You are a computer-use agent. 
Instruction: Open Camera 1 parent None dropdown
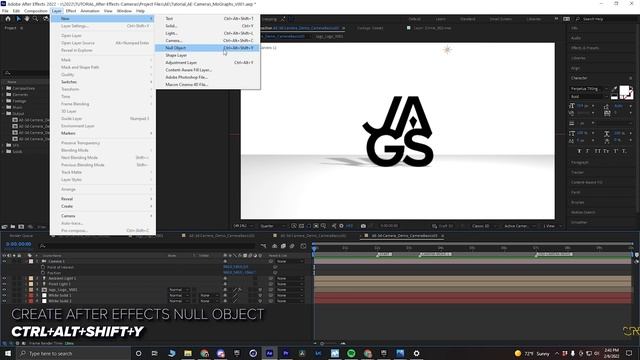289,261
